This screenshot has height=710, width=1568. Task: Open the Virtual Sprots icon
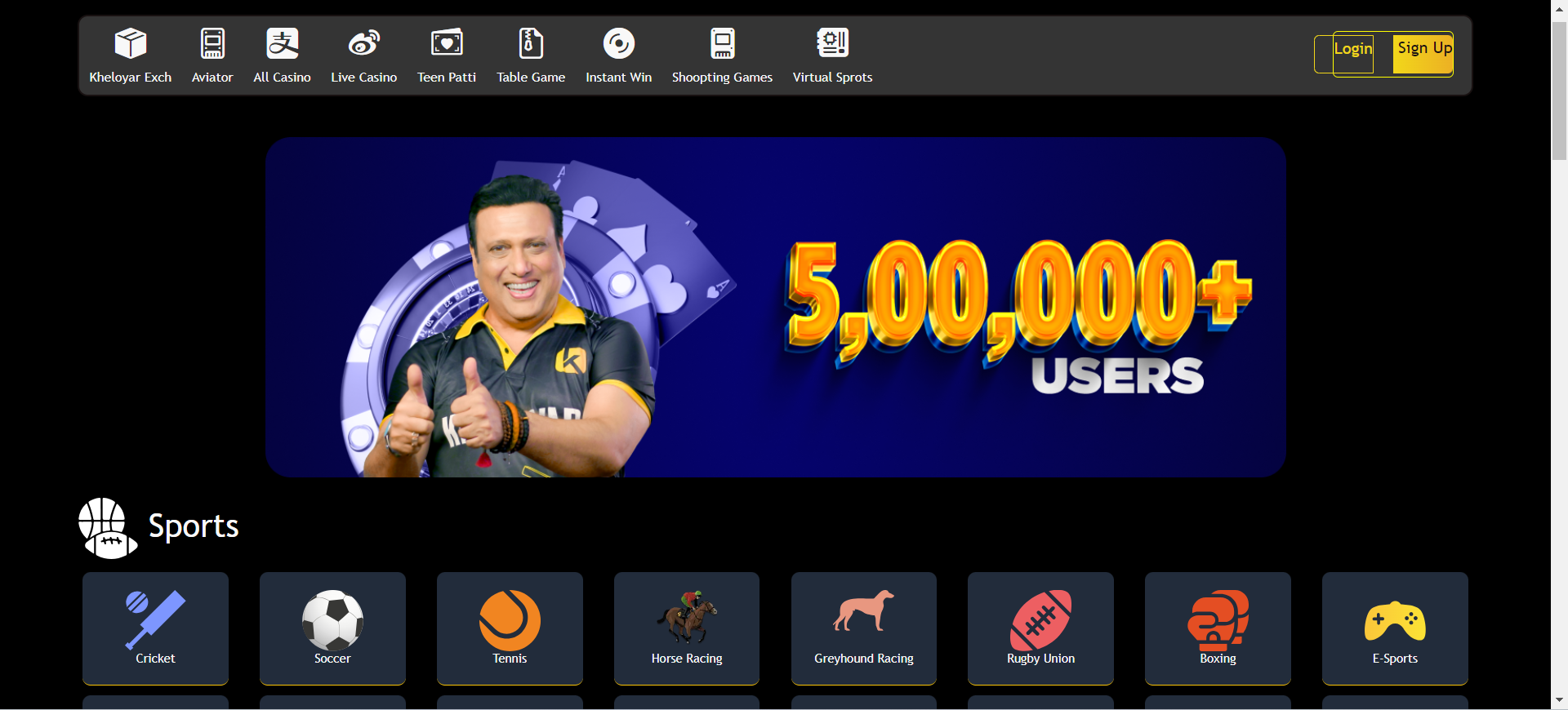coord(832,43)
